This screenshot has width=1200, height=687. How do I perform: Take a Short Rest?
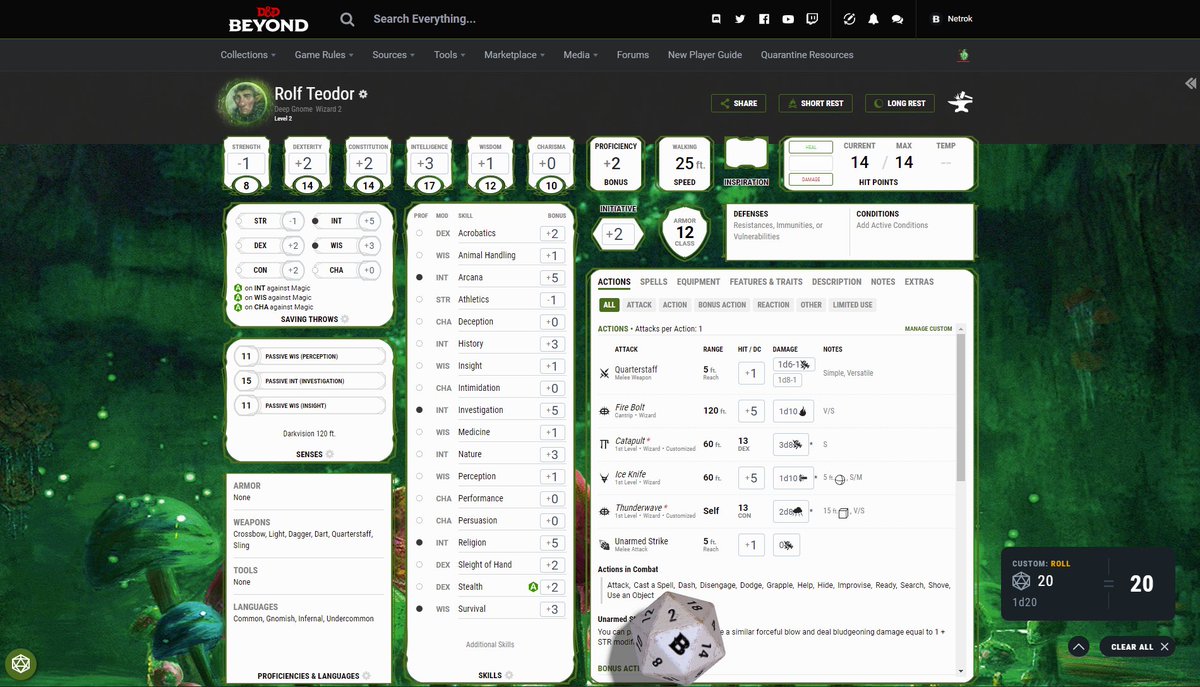[x=815, y=103]
